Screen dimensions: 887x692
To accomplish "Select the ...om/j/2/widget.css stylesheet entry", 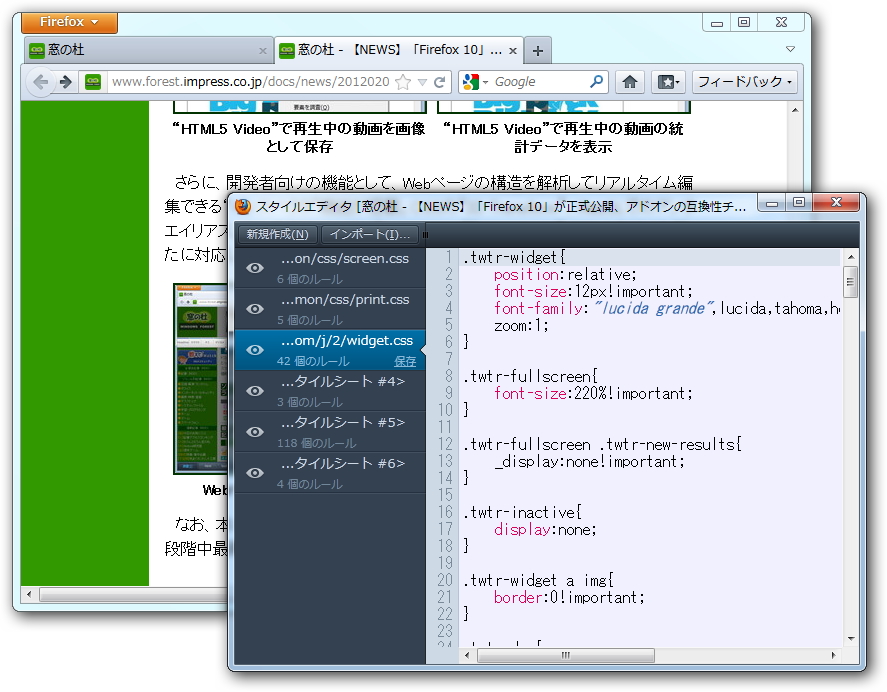I will 330,350.
